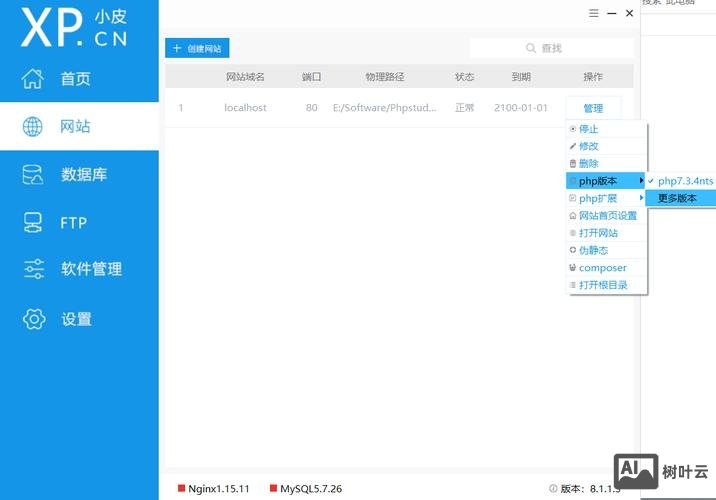Click the plus icon on 创建网站
716x500 pixels.
coord(177,48)
